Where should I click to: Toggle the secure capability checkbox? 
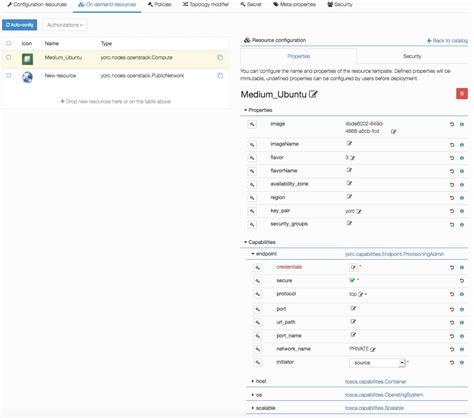click(352, 280)
